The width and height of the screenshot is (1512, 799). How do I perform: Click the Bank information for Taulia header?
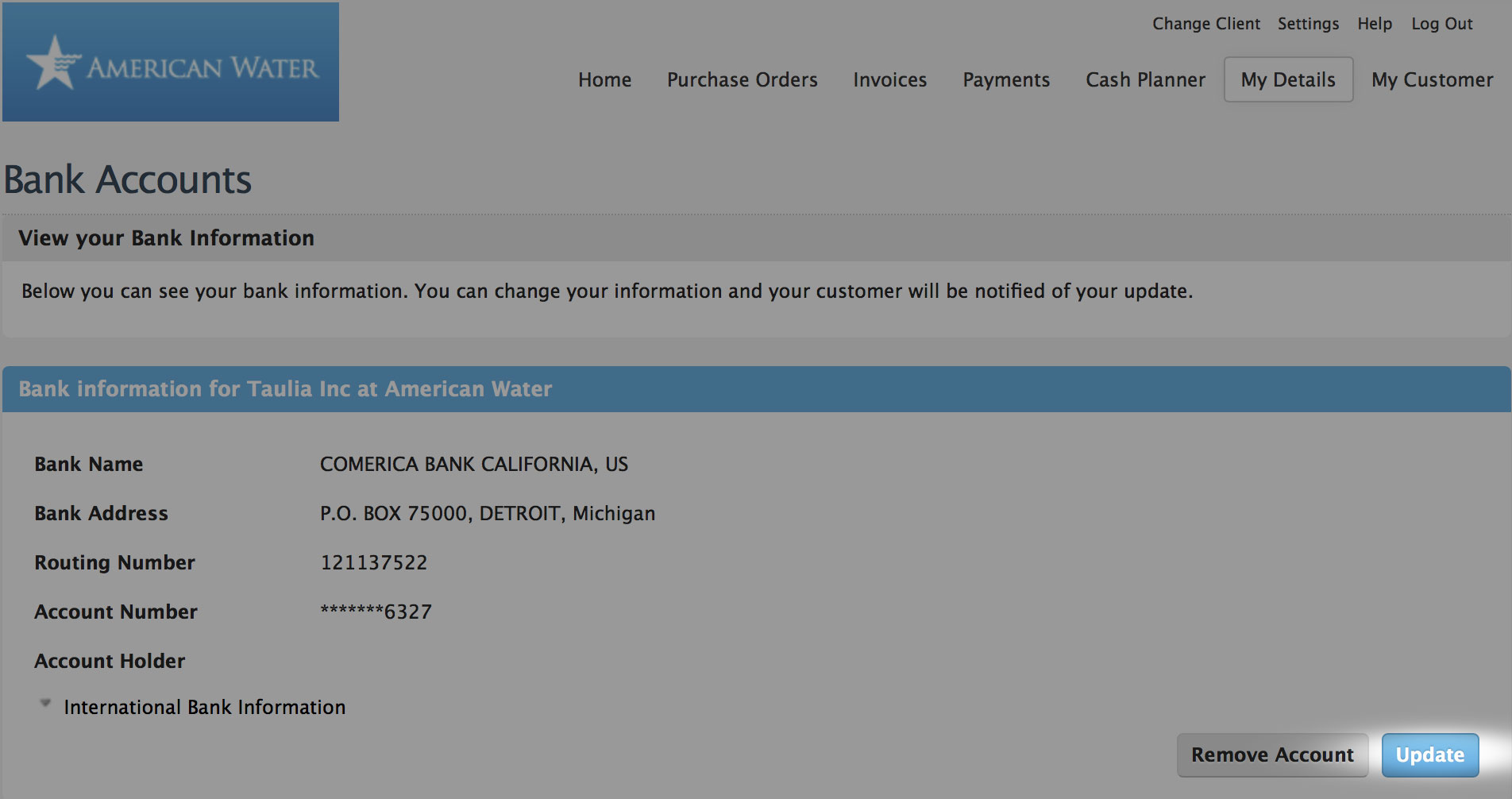pos(285,388)
